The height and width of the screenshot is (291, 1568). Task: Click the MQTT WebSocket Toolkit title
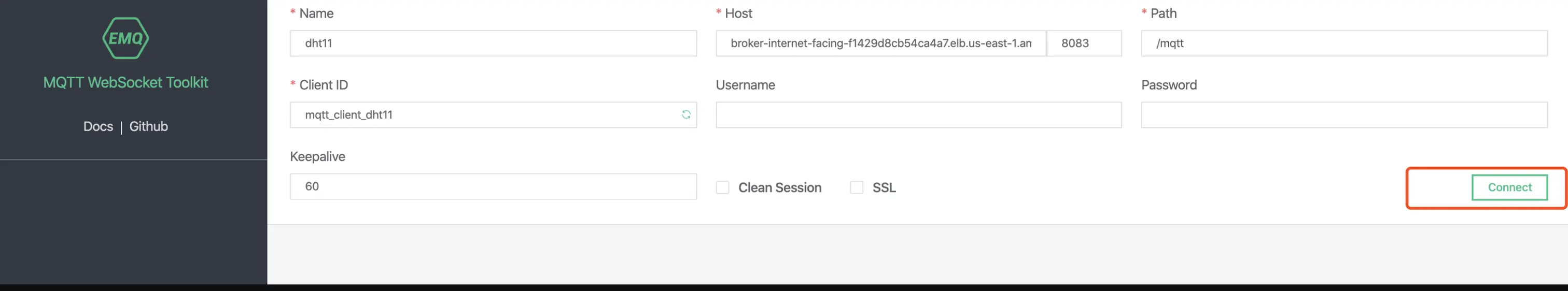coord(125,83)
